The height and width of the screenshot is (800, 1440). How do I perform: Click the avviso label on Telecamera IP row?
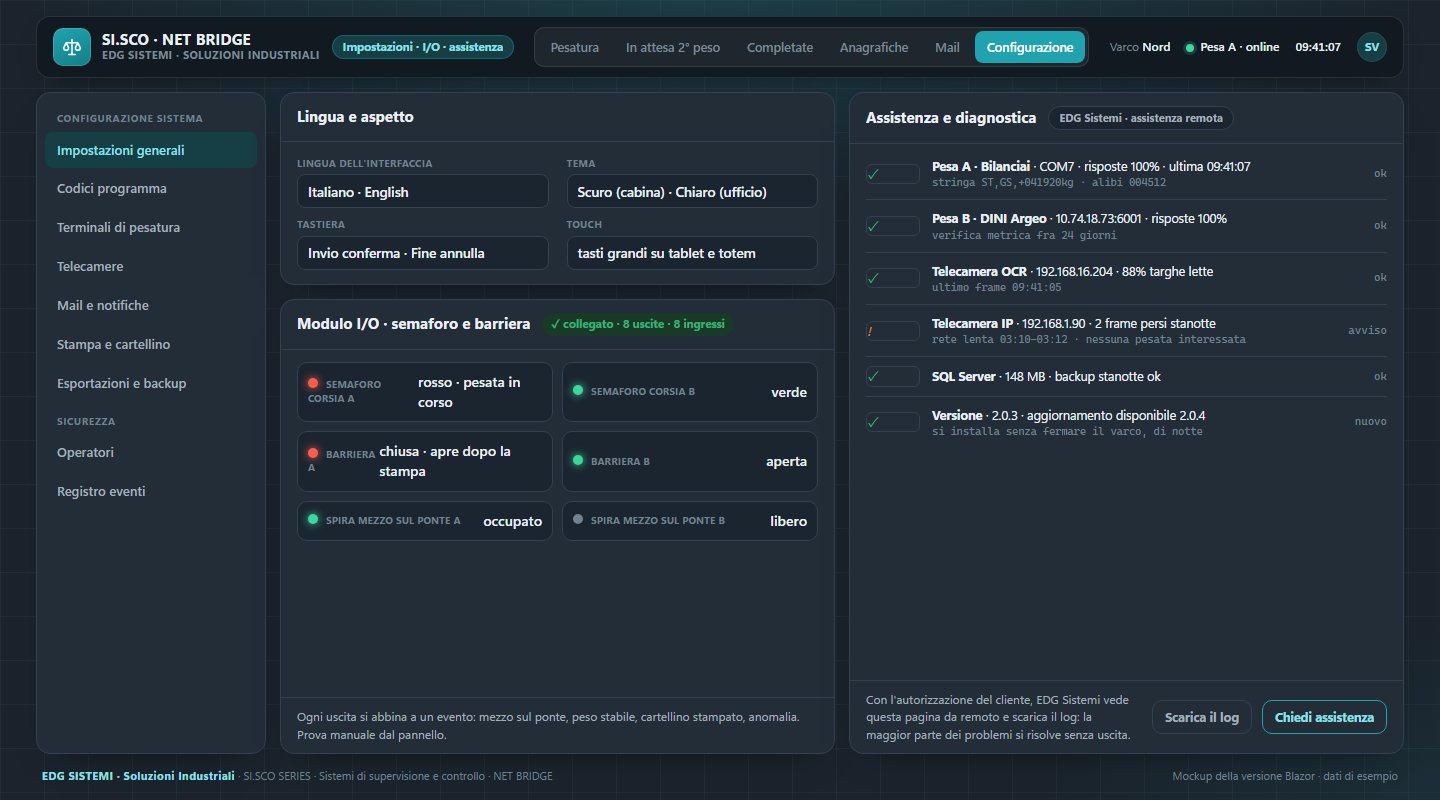pos(1367,330)
